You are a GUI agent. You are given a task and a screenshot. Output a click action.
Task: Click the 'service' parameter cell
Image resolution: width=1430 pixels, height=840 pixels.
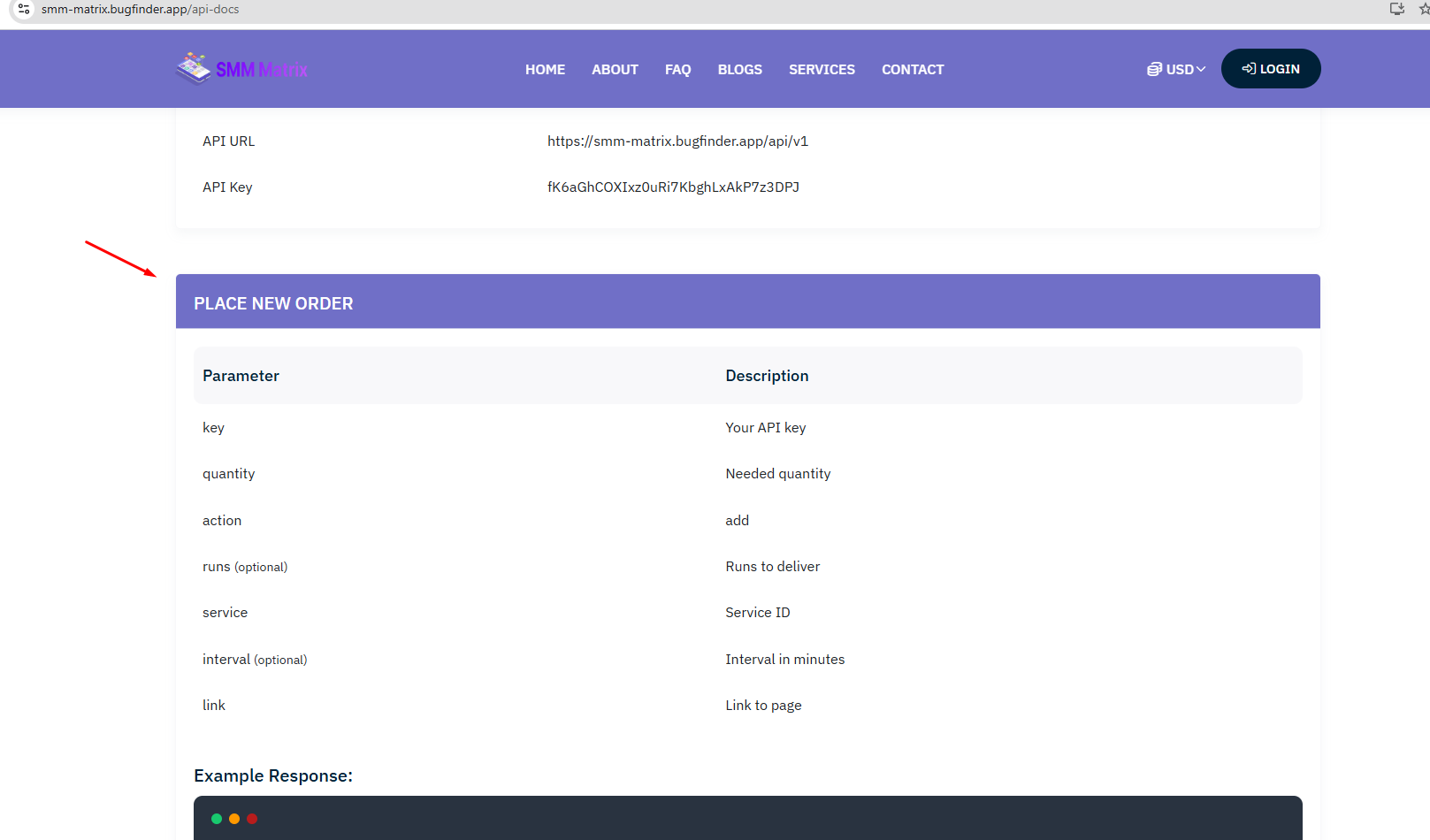225,613
